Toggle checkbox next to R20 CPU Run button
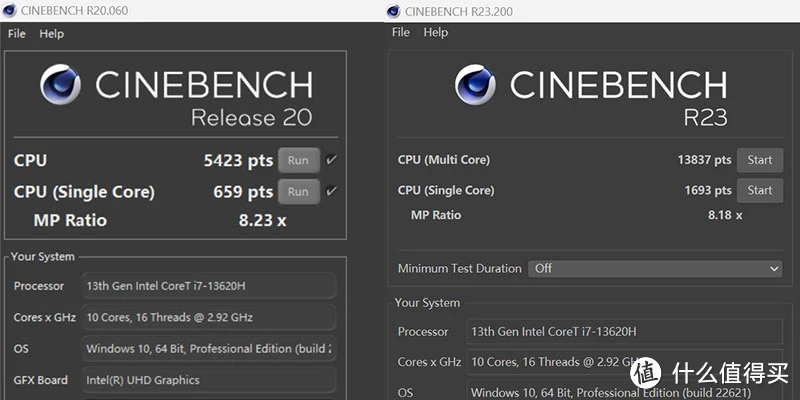 332,160
